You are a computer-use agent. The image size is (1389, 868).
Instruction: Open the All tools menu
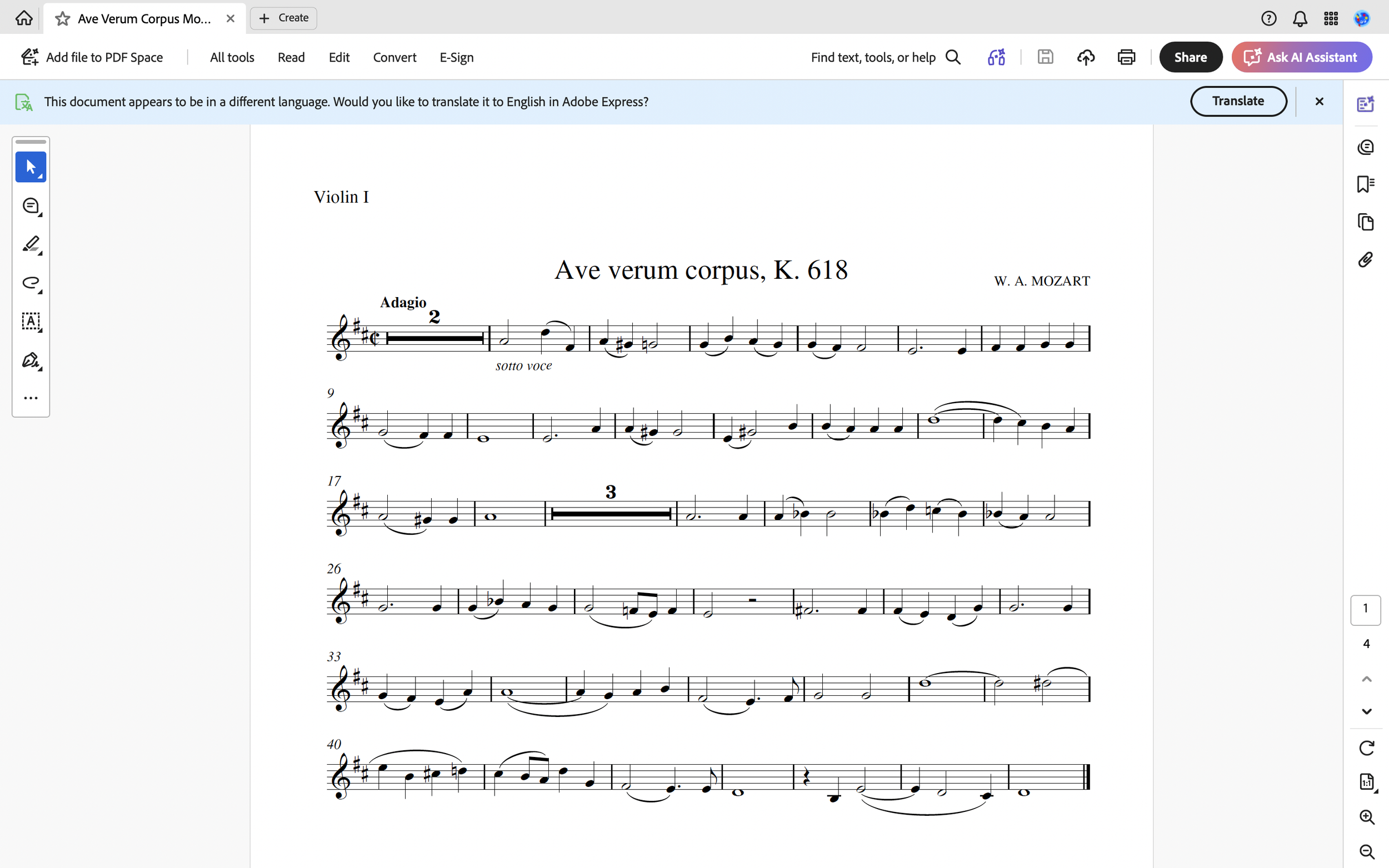(232, 57)
